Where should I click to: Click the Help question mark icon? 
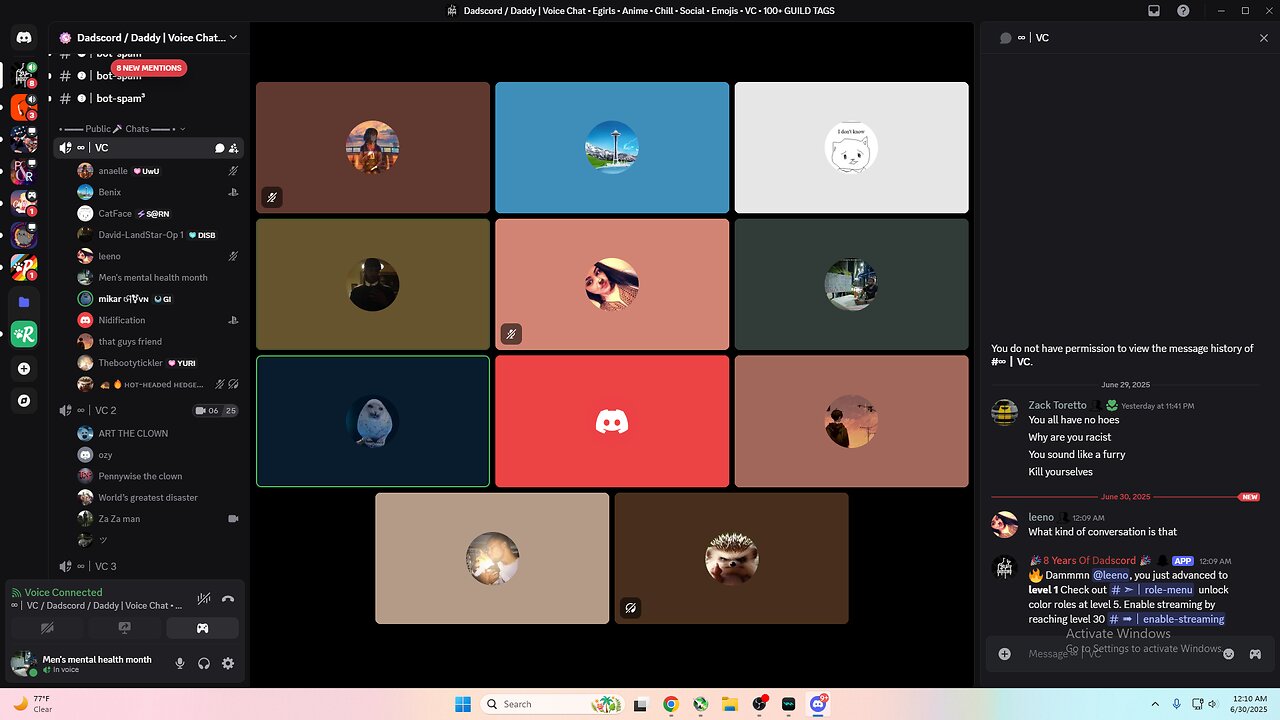(x=1183, y=11)
